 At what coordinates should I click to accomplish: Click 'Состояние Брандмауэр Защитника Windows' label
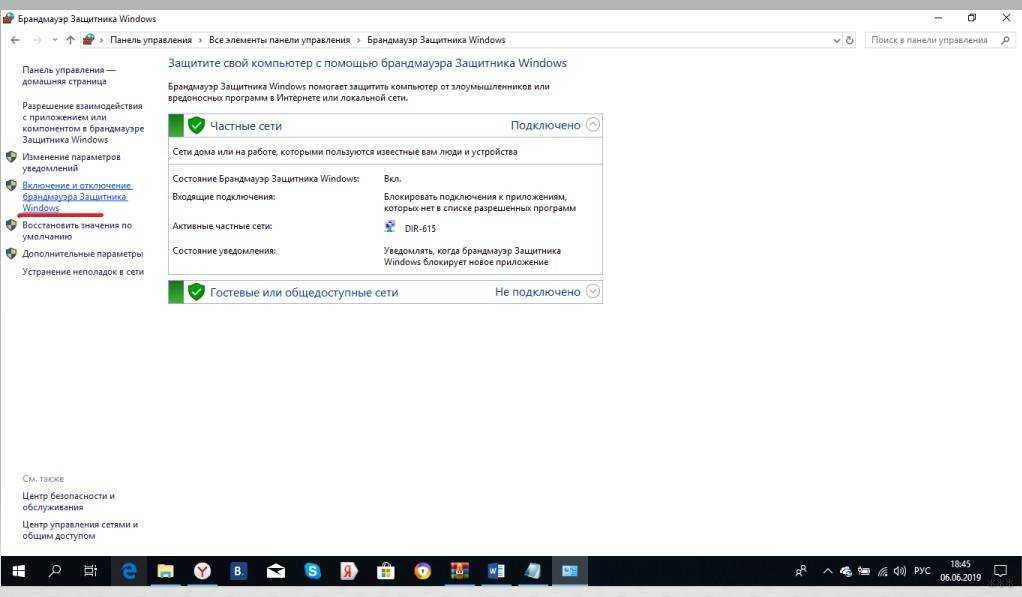[x=265, y=179]
